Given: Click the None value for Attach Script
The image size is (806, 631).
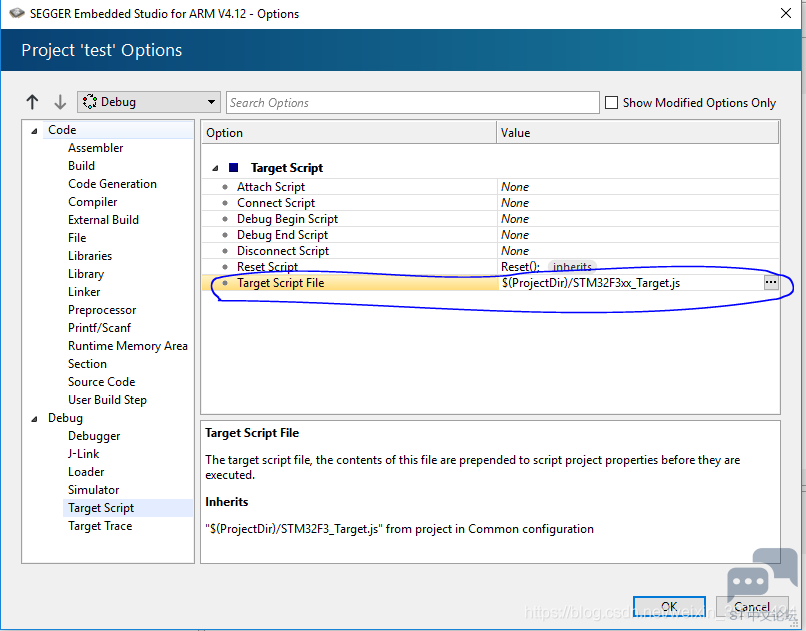Looking at the screenshot, I should coord(515,187).
